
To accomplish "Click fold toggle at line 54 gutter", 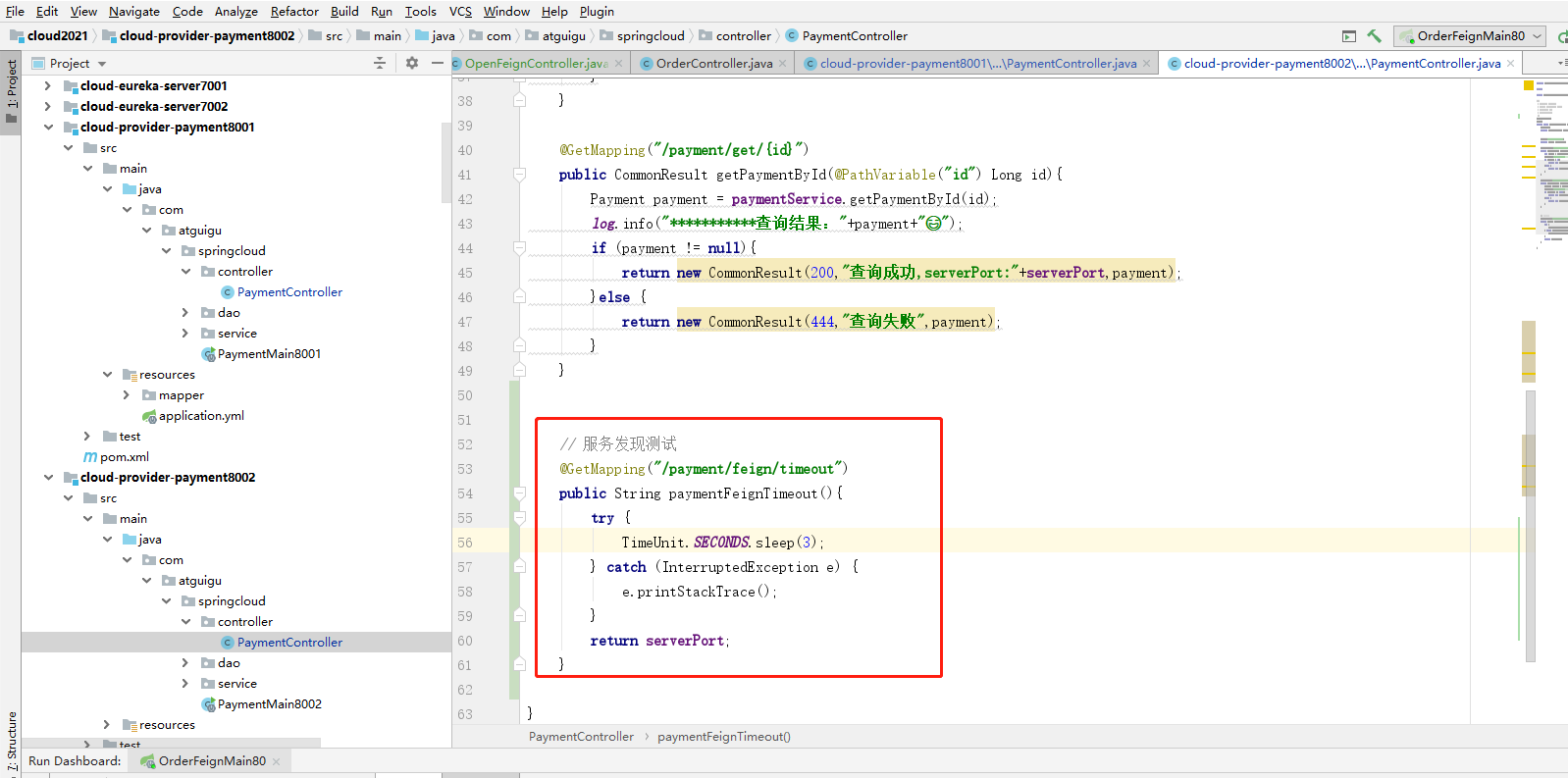I will 519,493.
